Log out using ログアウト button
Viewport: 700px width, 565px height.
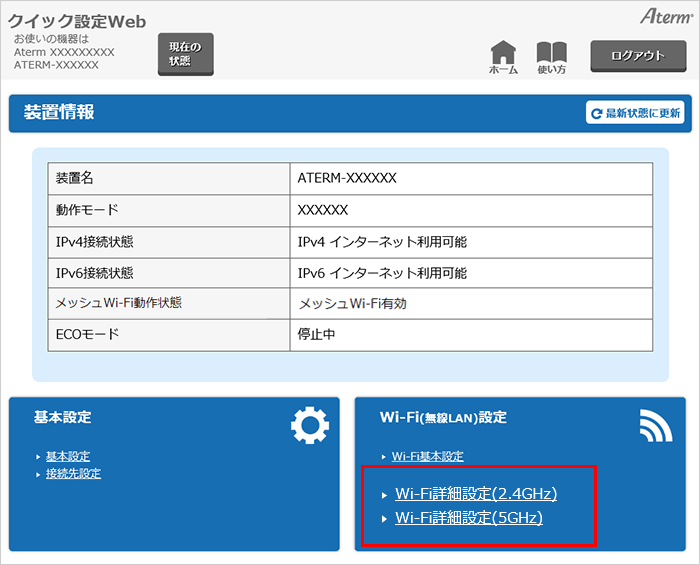pos(638,56)
